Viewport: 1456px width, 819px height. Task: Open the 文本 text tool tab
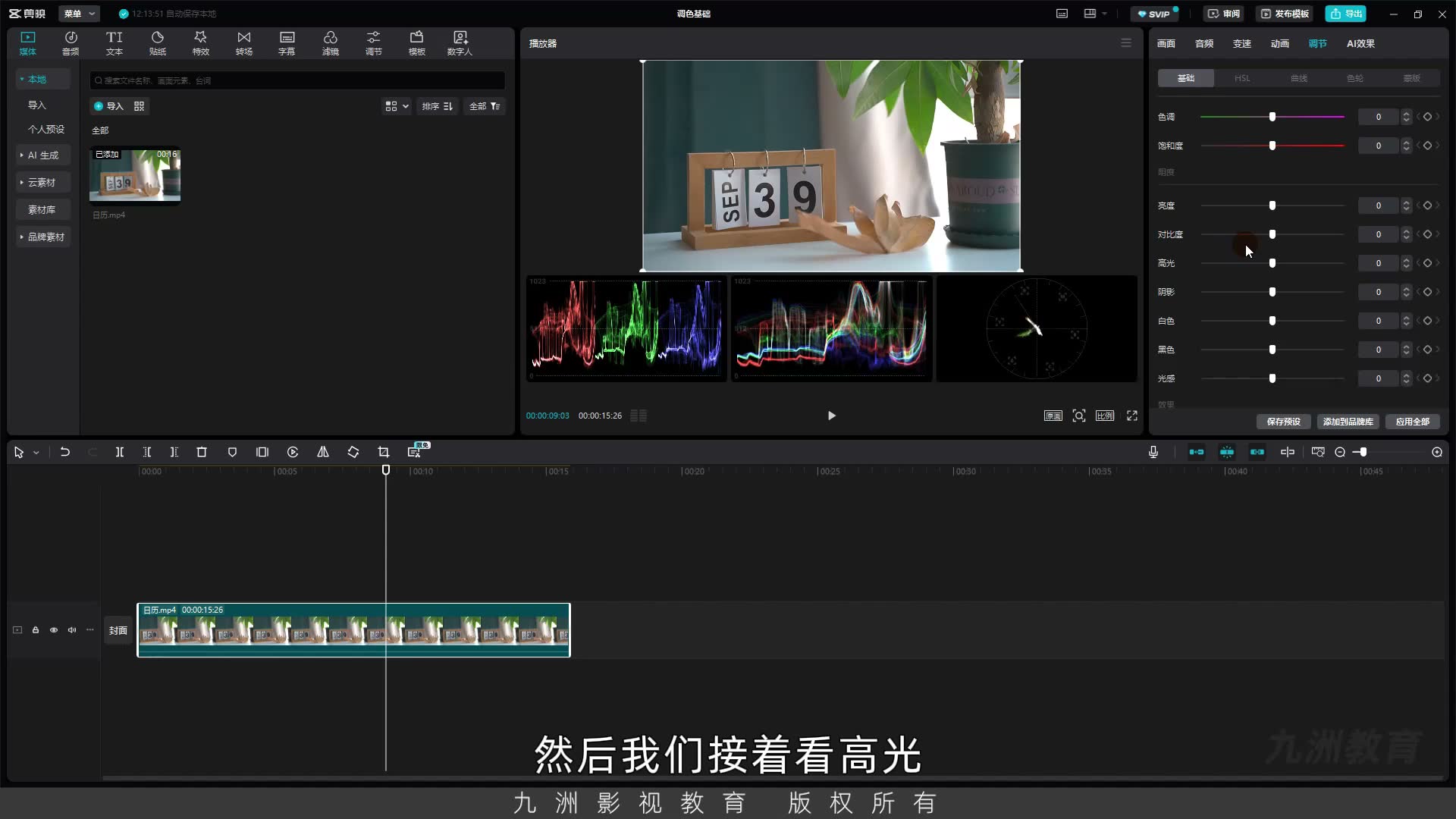click(114, 43)
